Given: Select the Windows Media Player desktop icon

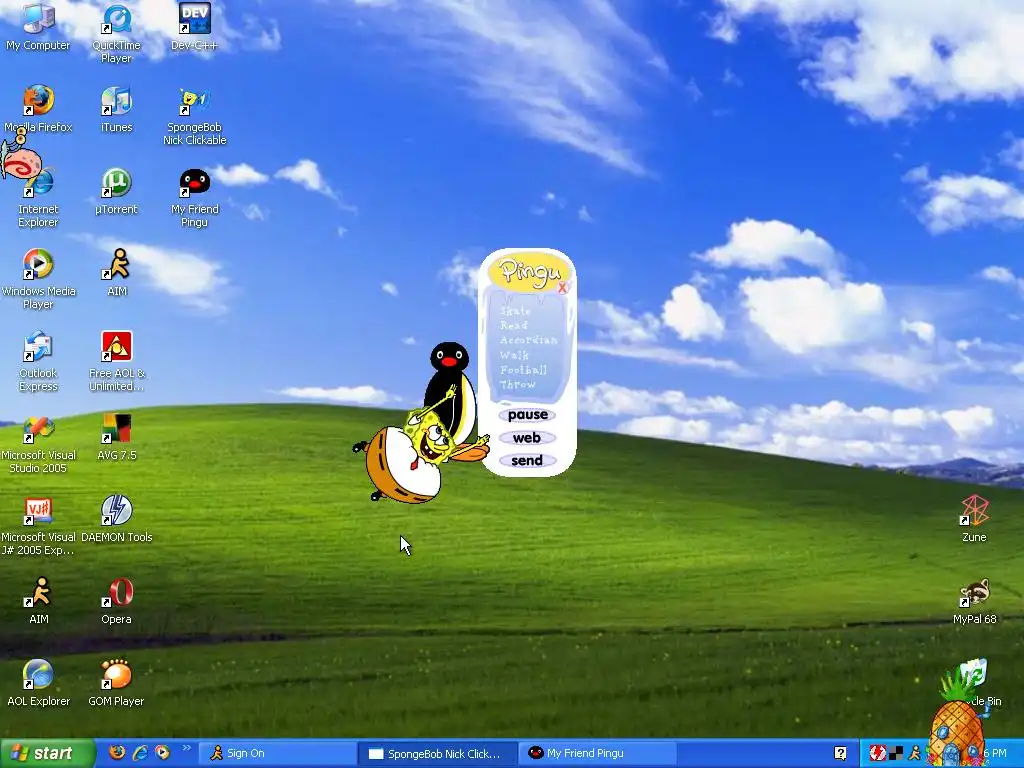Looking at the screenshot, I should [x=38, y=279].
